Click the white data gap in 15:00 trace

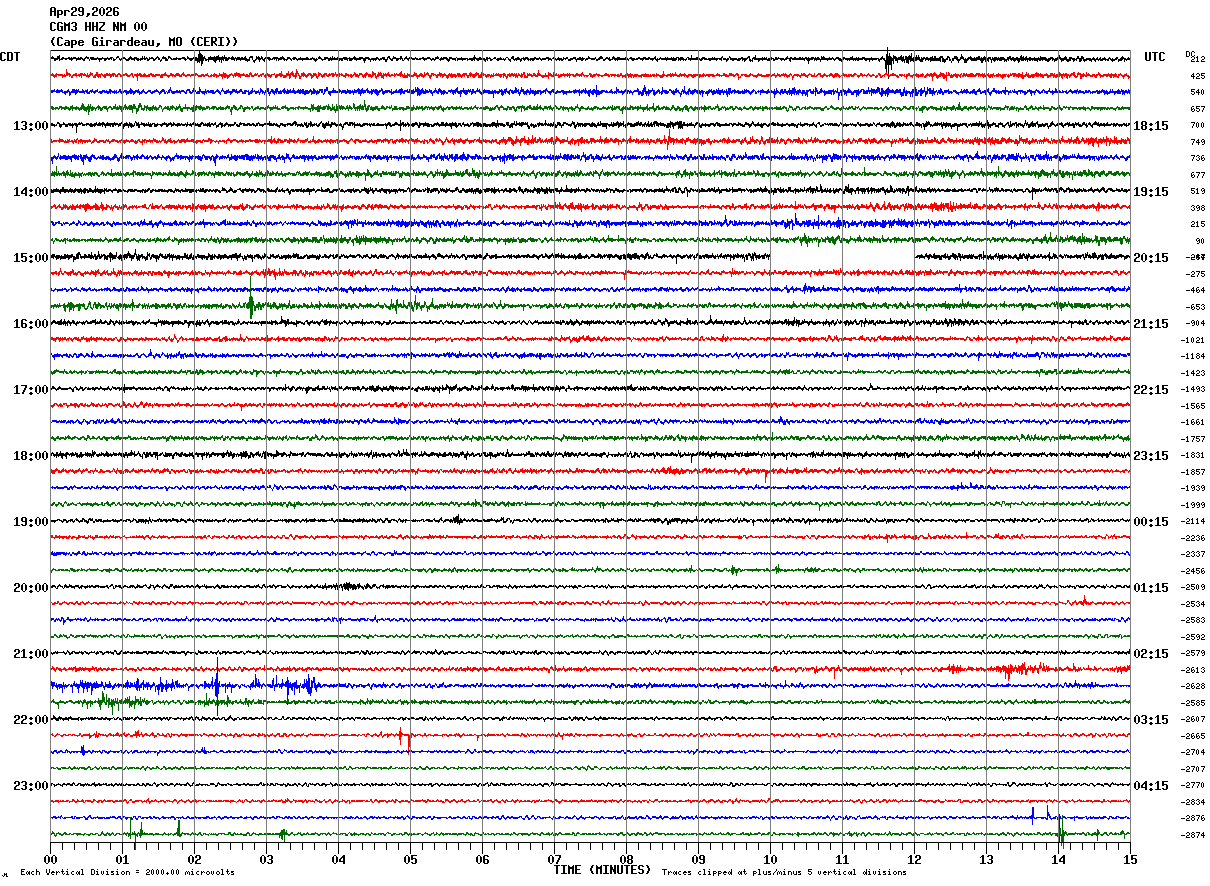tap(842, 259)
